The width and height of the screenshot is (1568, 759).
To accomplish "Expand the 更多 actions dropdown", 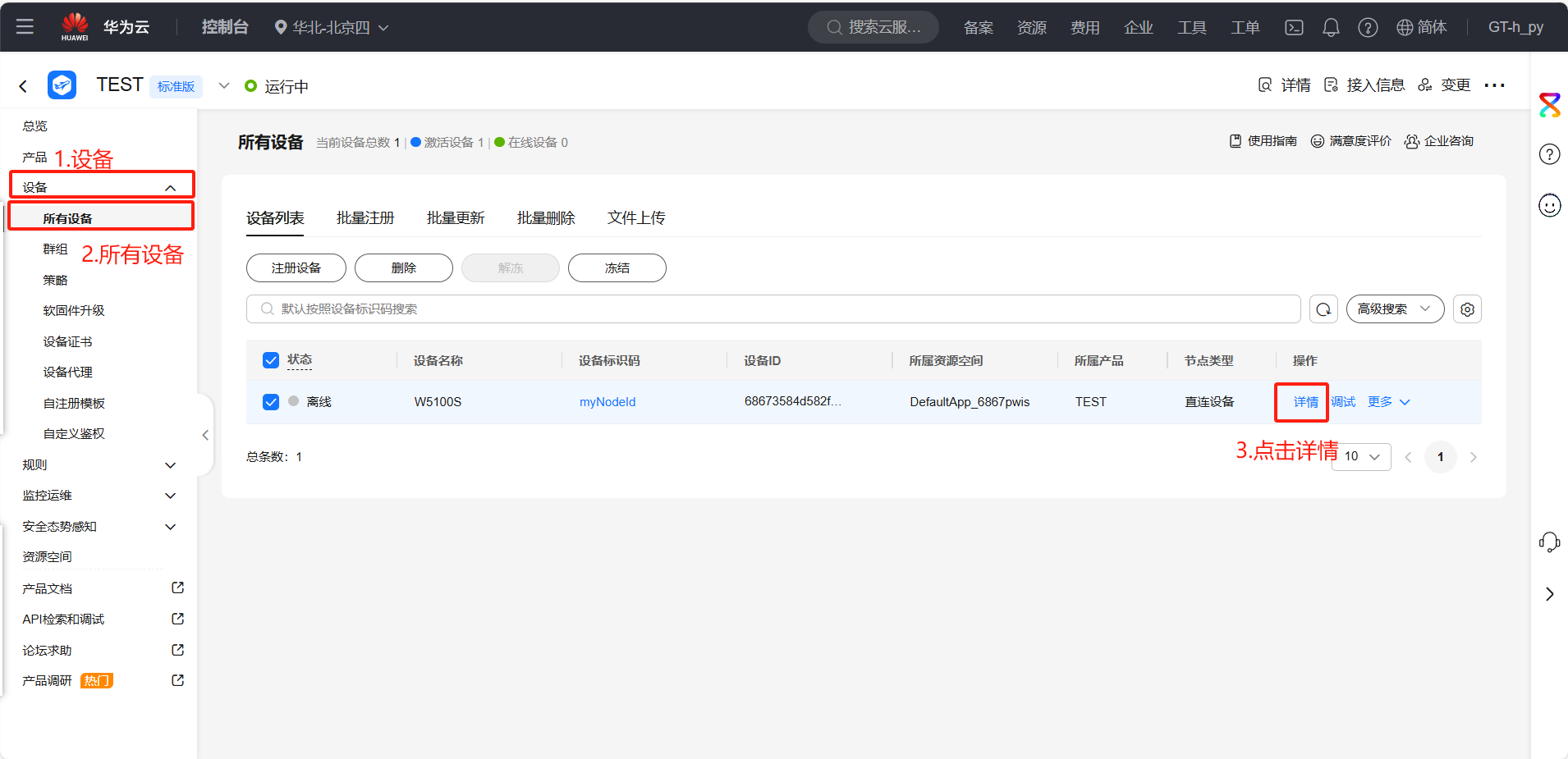I will tap(1388, 402).
